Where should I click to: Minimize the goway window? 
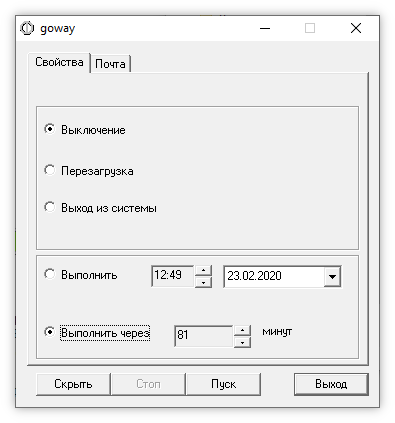(265, 28)
